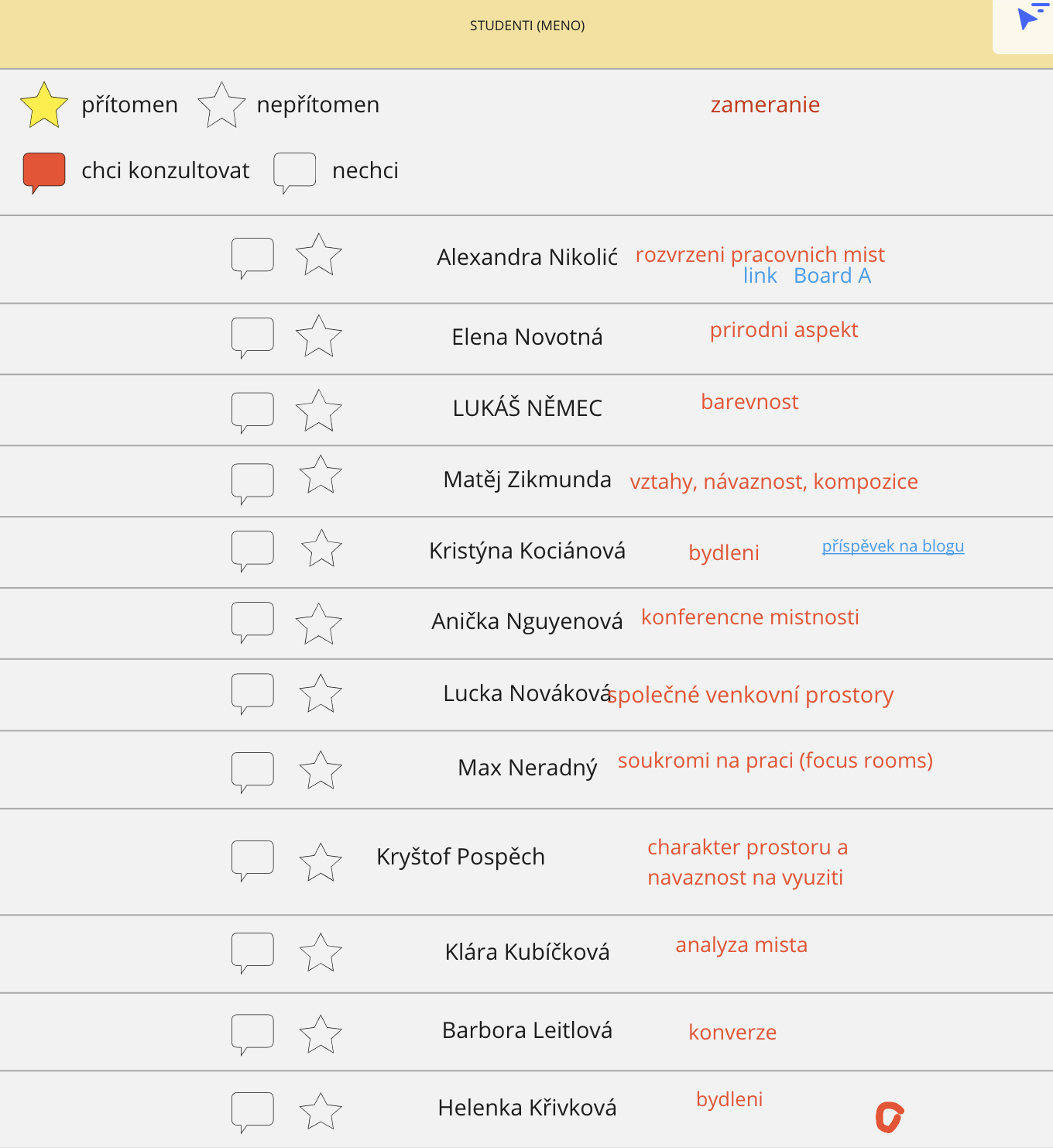This screenshot has width=1053, height=1148.
Task: Click the orange logo beside Helenka Křivková
Action: coord(890,1117)
